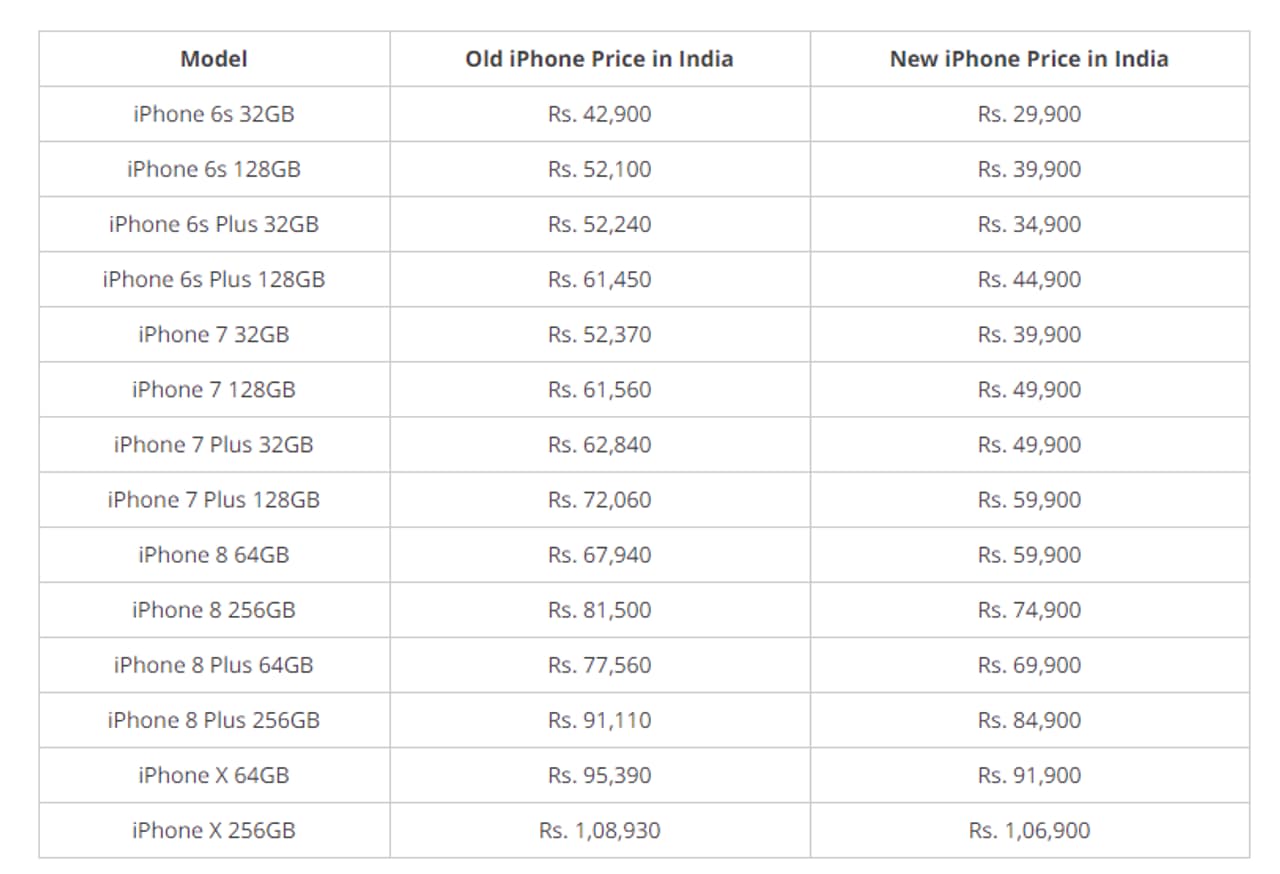Select the iPhone X 64GB model cell
Screen dimensions: 1280x874
coord(214,775)
